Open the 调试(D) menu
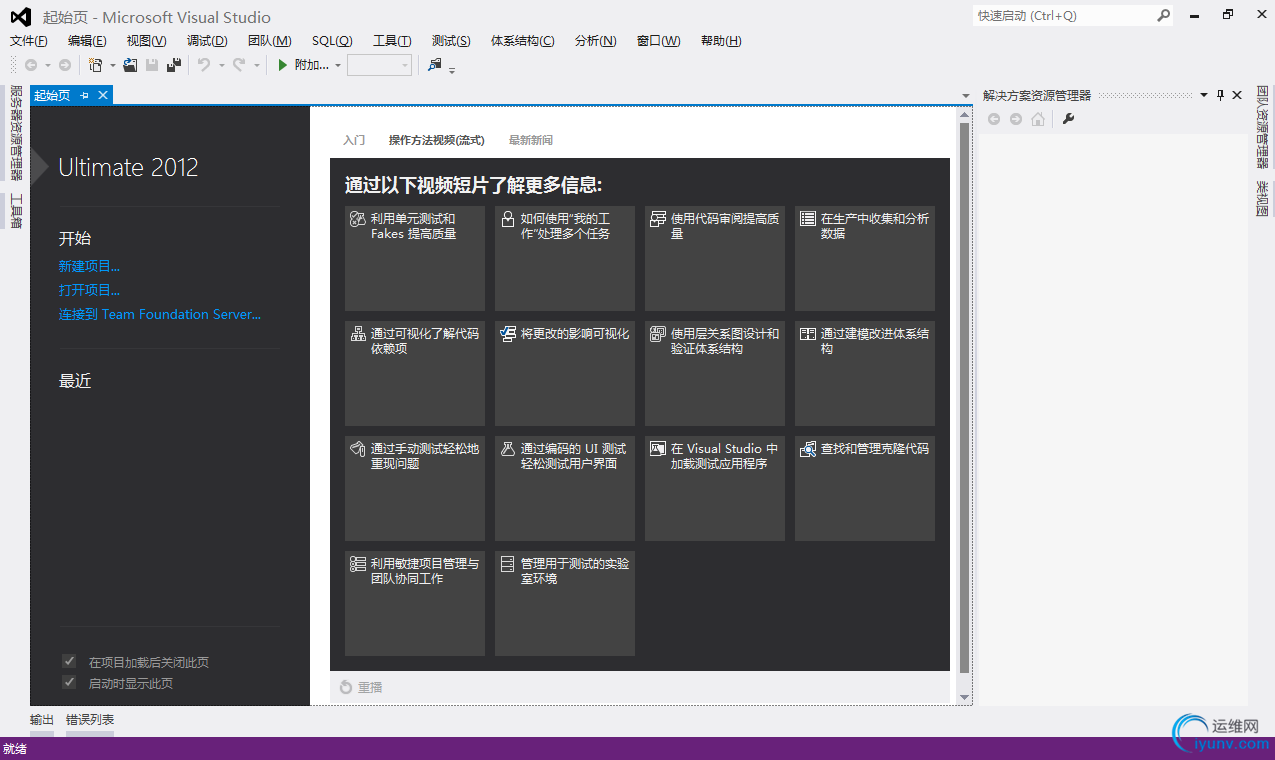Viewport: 1275px width, 760px height. pos(207,41)
